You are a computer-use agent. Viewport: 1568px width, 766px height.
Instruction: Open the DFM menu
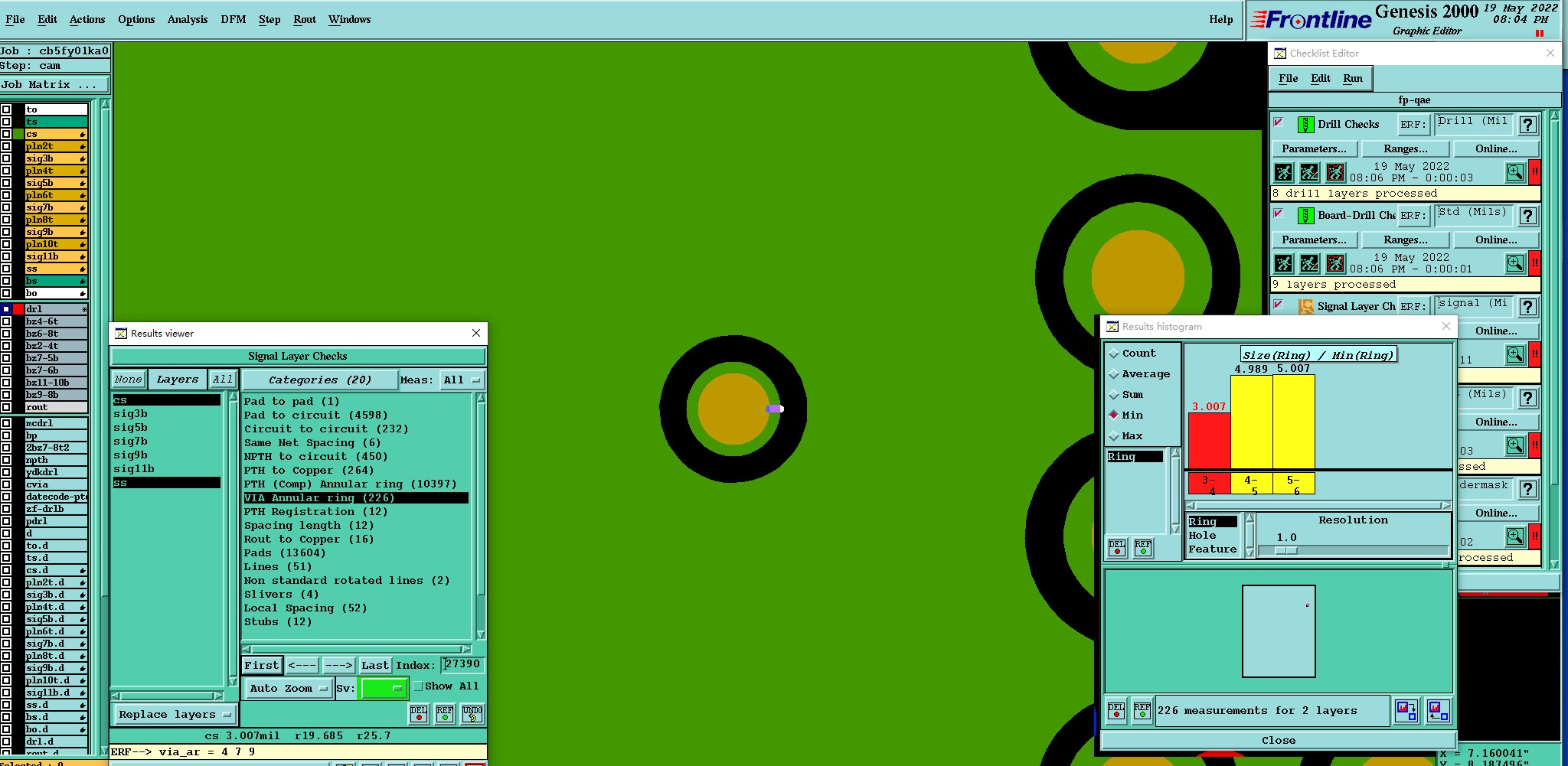tap(234, 20)
